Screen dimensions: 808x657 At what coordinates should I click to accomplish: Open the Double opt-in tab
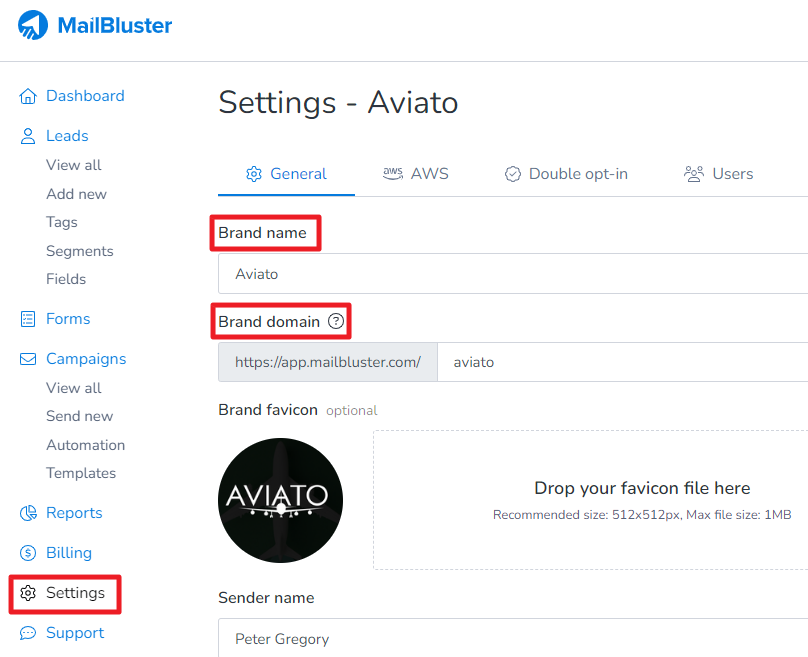(566, 174)
